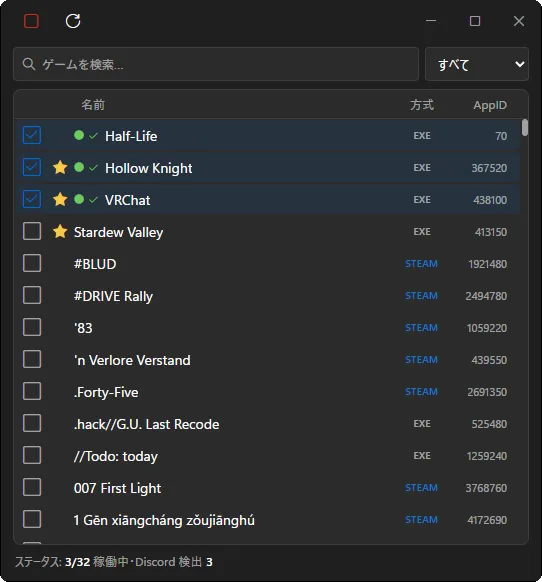This screenshot has height=582, width=542.
Task: Select the 007 First Light game name
Action: [x=117, y=488]
